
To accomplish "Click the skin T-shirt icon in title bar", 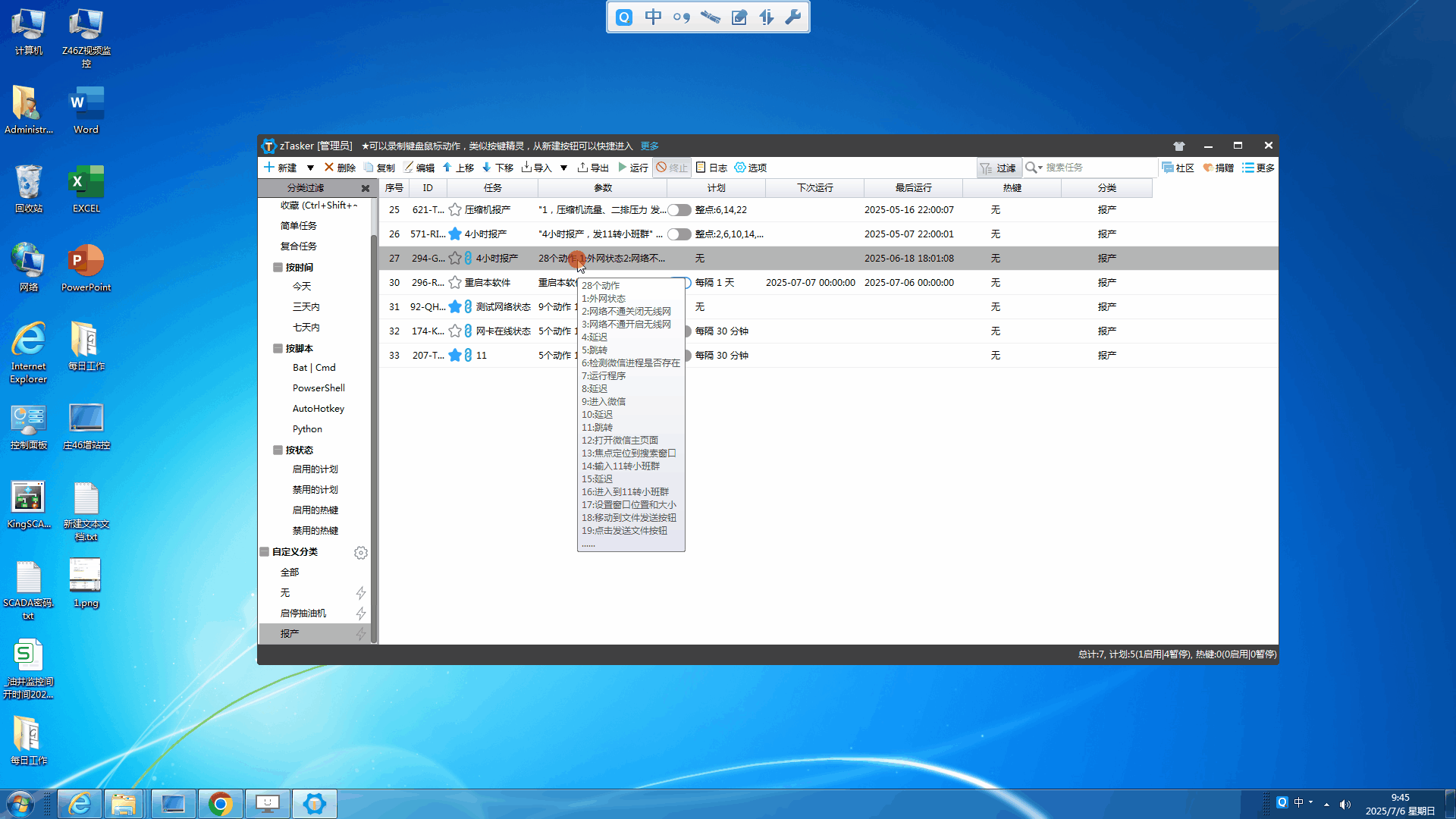I will [1178, 146].
